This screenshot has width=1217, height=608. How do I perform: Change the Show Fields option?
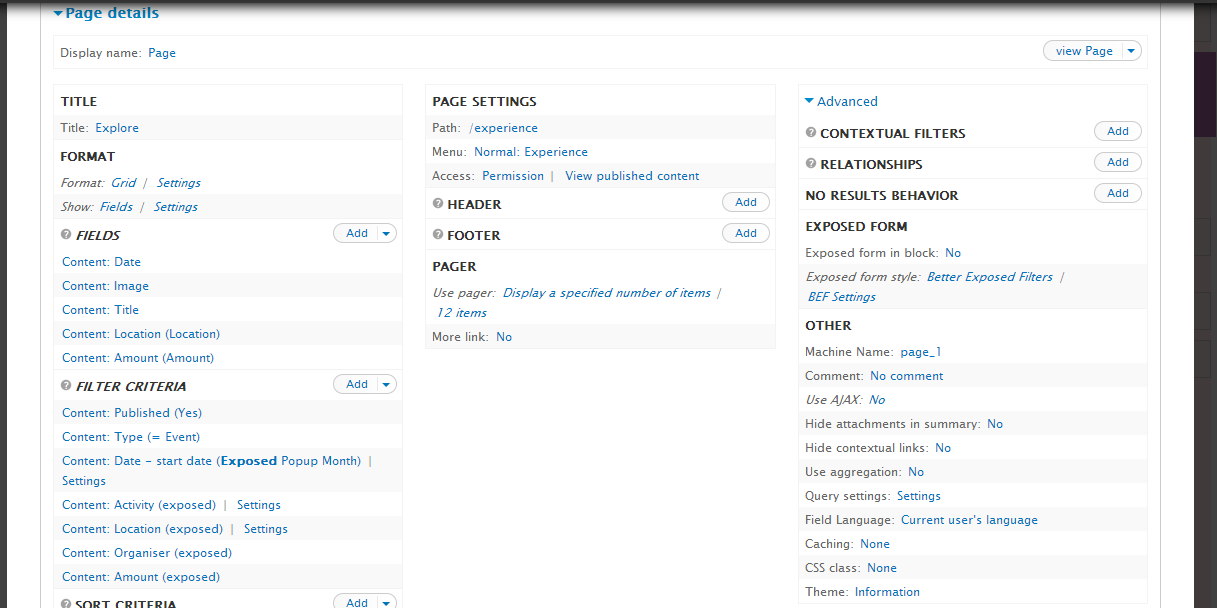click(x=116, y=207)
